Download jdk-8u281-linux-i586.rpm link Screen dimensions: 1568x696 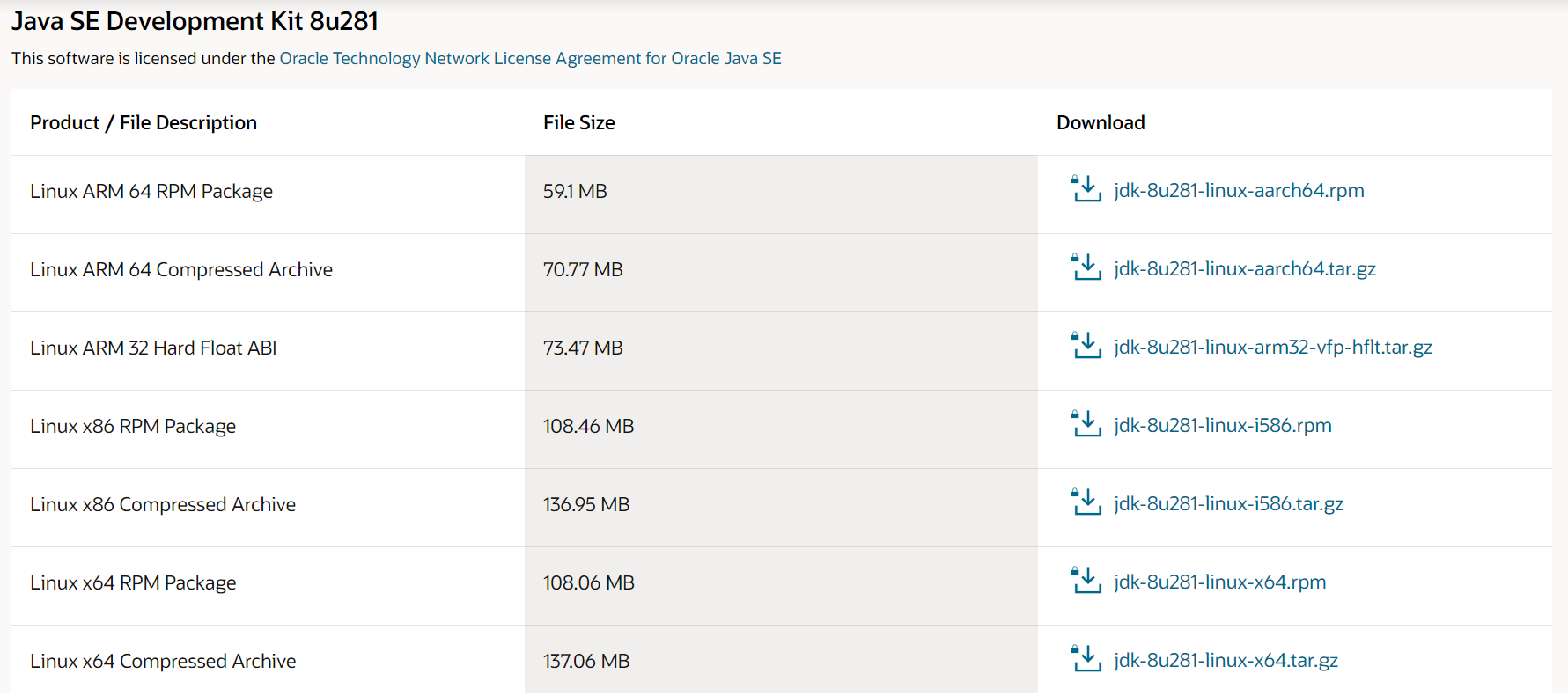pyautogui.click(x=1223, y=426)
